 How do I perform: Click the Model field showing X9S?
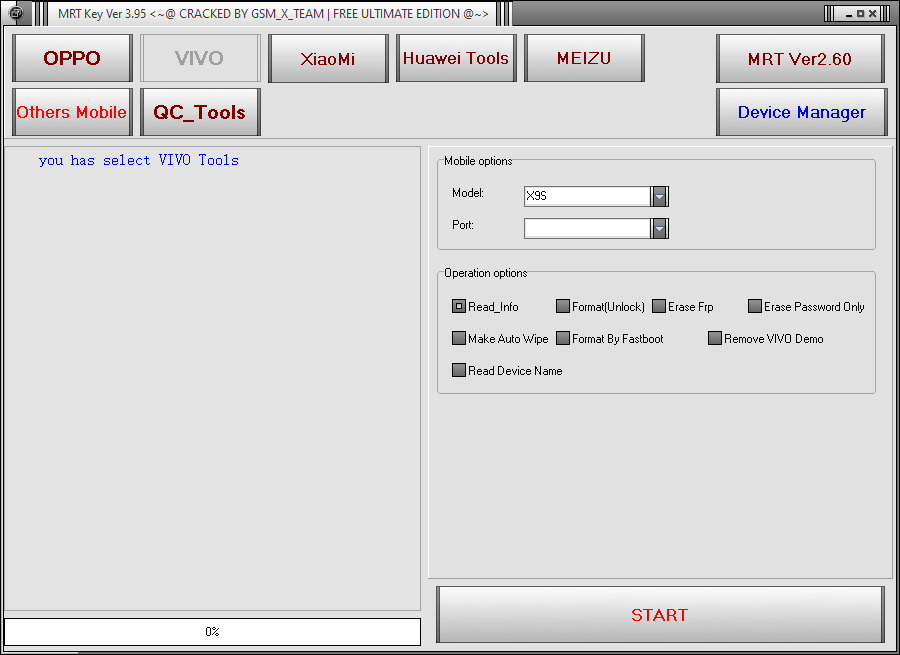click(x=587, y=196)
